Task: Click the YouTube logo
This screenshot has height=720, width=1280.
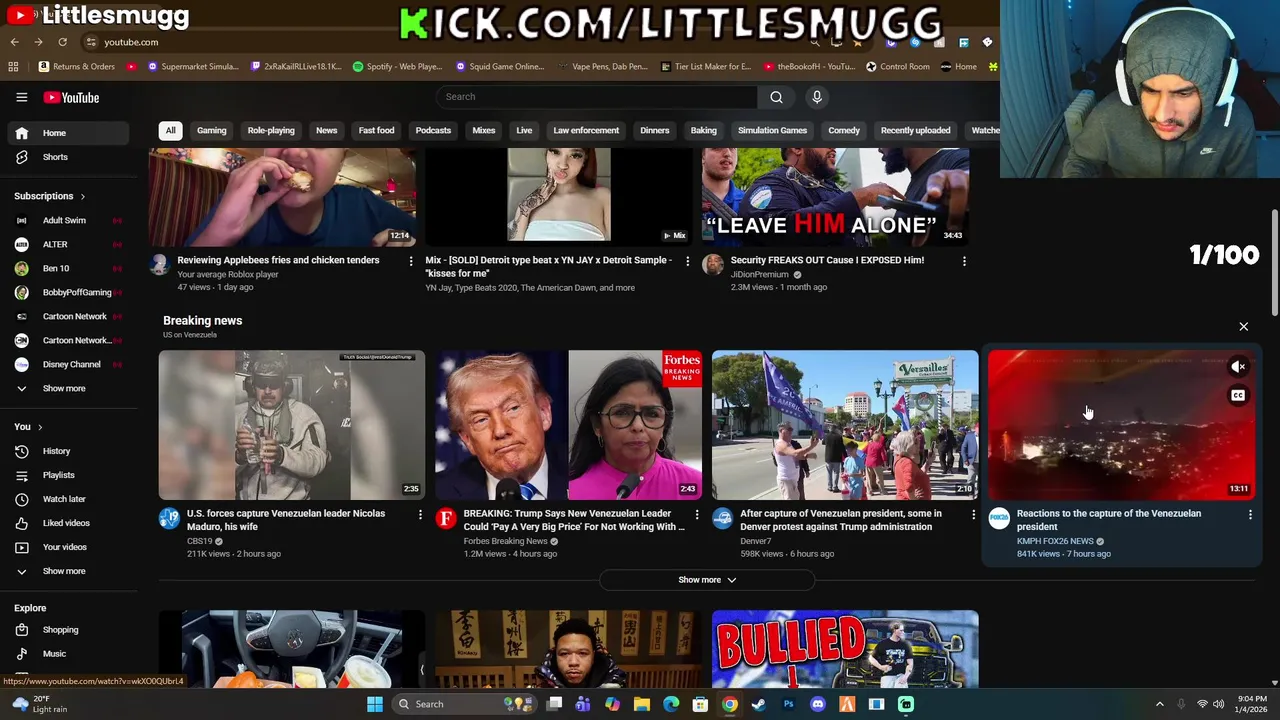Action: click(71, 97)
